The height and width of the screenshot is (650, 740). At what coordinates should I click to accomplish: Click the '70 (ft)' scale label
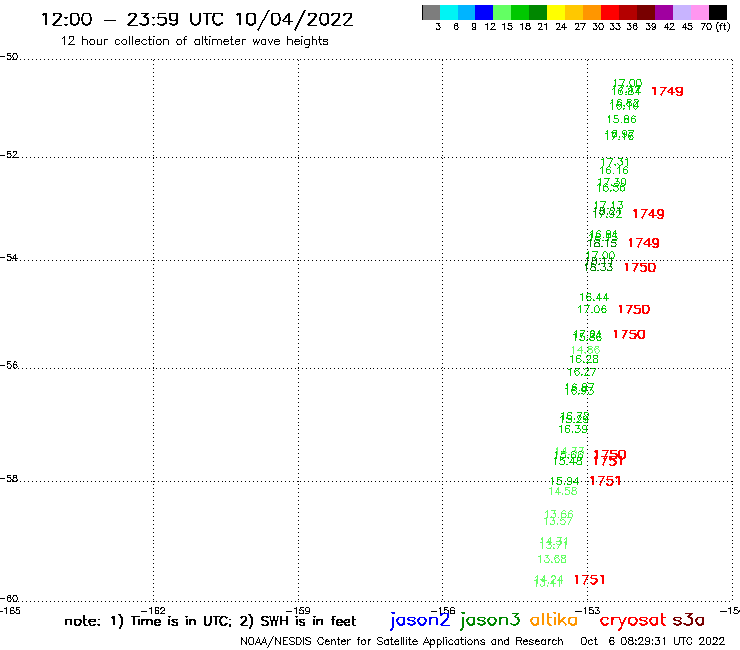[715, 27]
